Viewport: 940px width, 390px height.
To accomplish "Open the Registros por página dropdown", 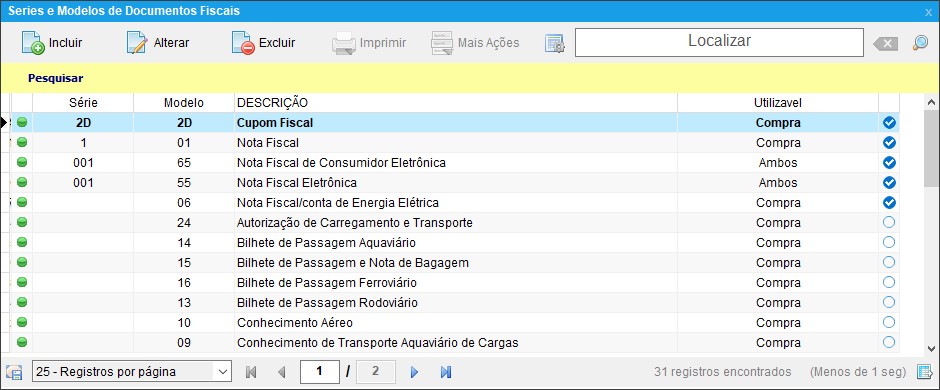I will tap(131, 371).
